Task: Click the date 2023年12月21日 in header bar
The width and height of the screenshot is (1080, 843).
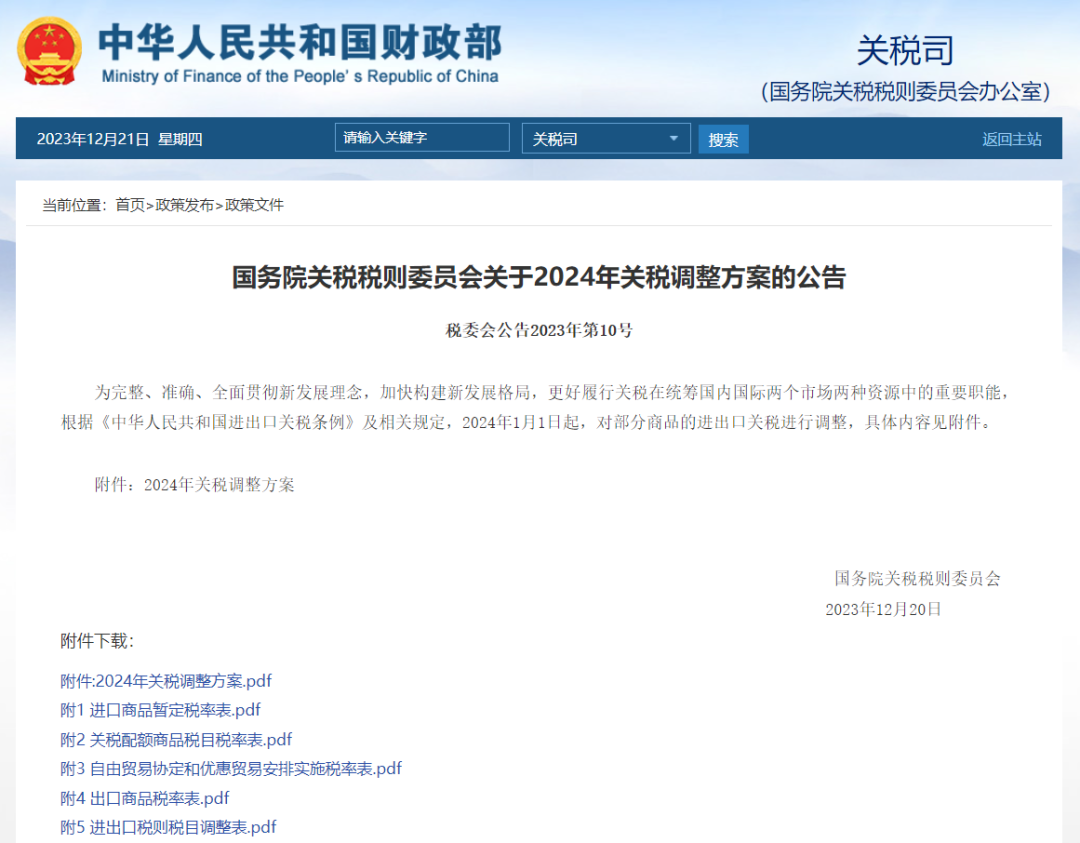Action: 93,139
